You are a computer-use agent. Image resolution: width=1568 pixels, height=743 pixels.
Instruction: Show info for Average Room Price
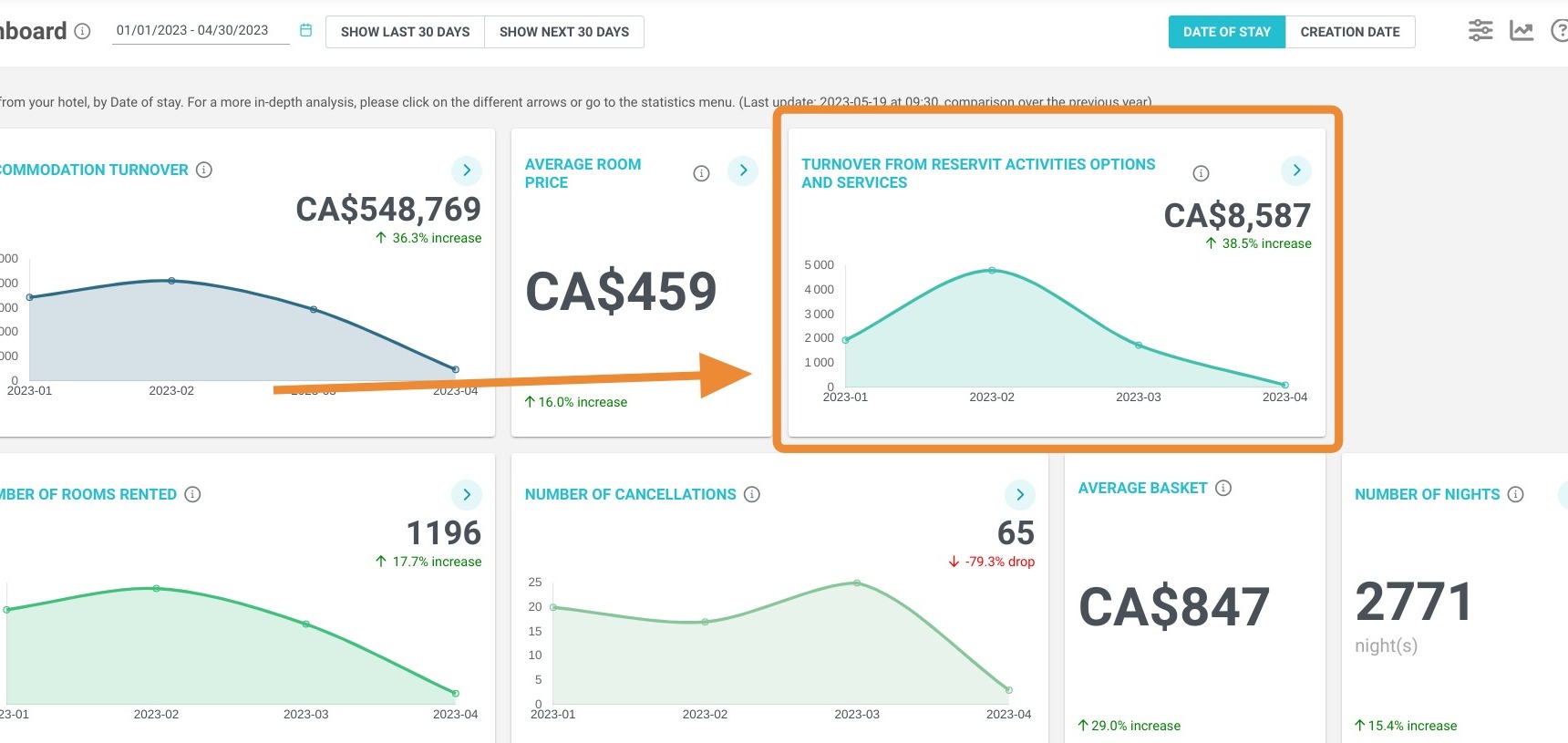point(701,173)
